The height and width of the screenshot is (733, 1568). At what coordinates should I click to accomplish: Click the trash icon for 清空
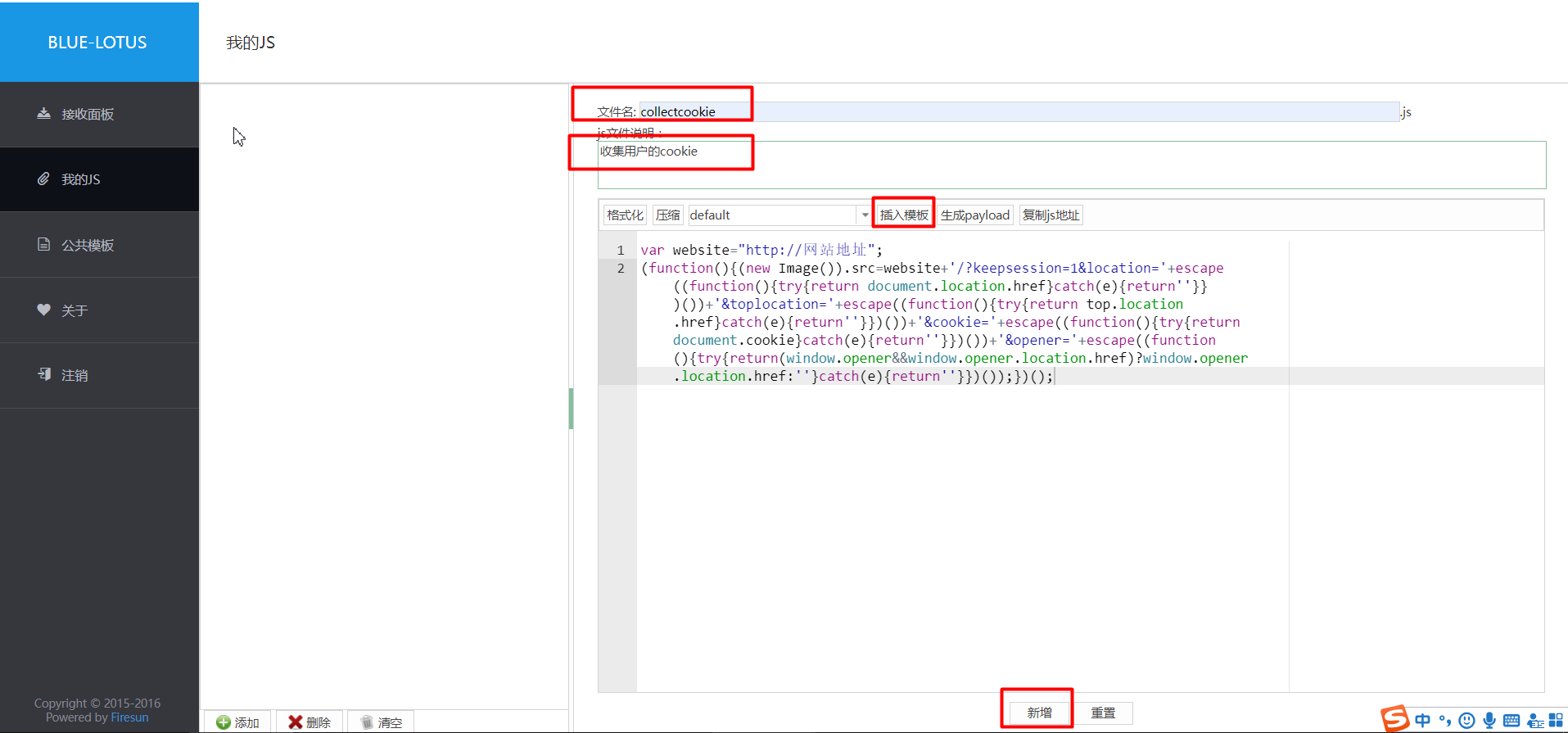click(367, 722)
